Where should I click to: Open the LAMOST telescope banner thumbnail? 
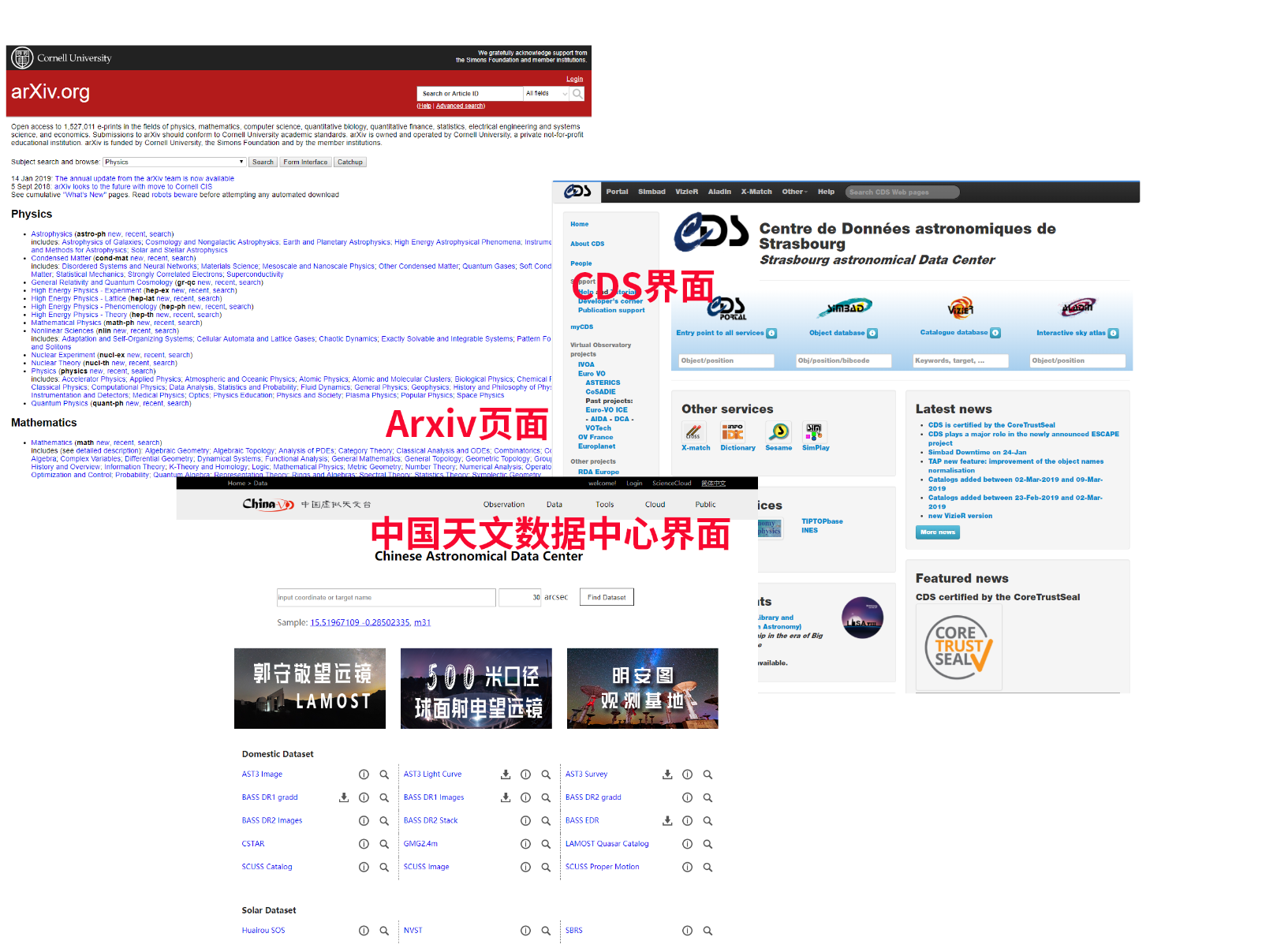coord(310,689)
